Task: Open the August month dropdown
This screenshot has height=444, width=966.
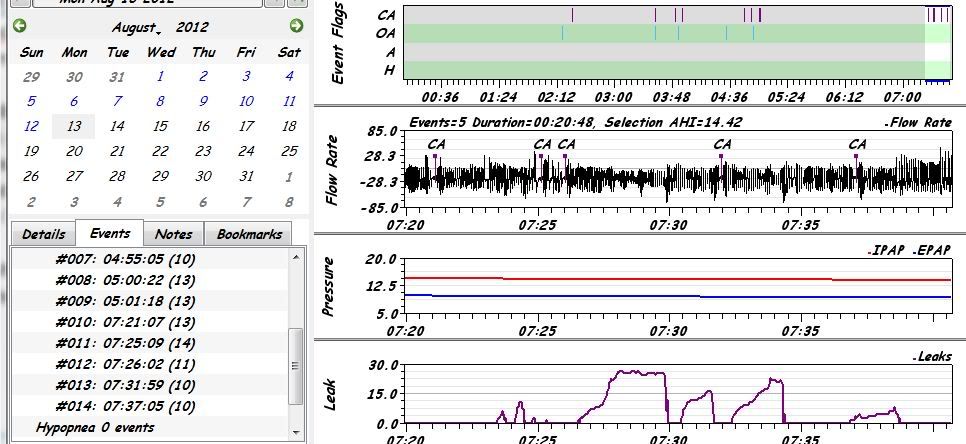Action: (136, 27)
